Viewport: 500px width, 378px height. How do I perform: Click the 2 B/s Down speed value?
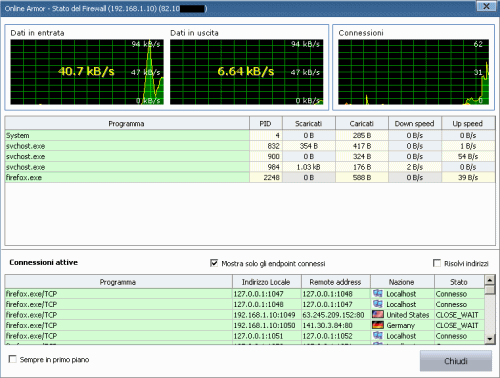coord(415,167)
